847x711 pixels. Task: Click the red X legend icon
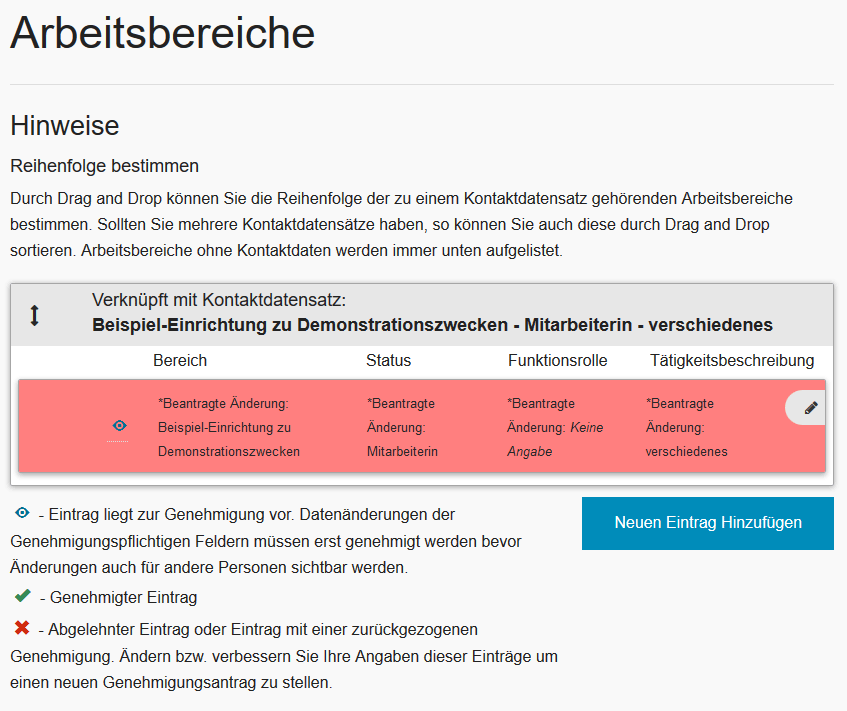pyautogui.click(x=22, y=628)
